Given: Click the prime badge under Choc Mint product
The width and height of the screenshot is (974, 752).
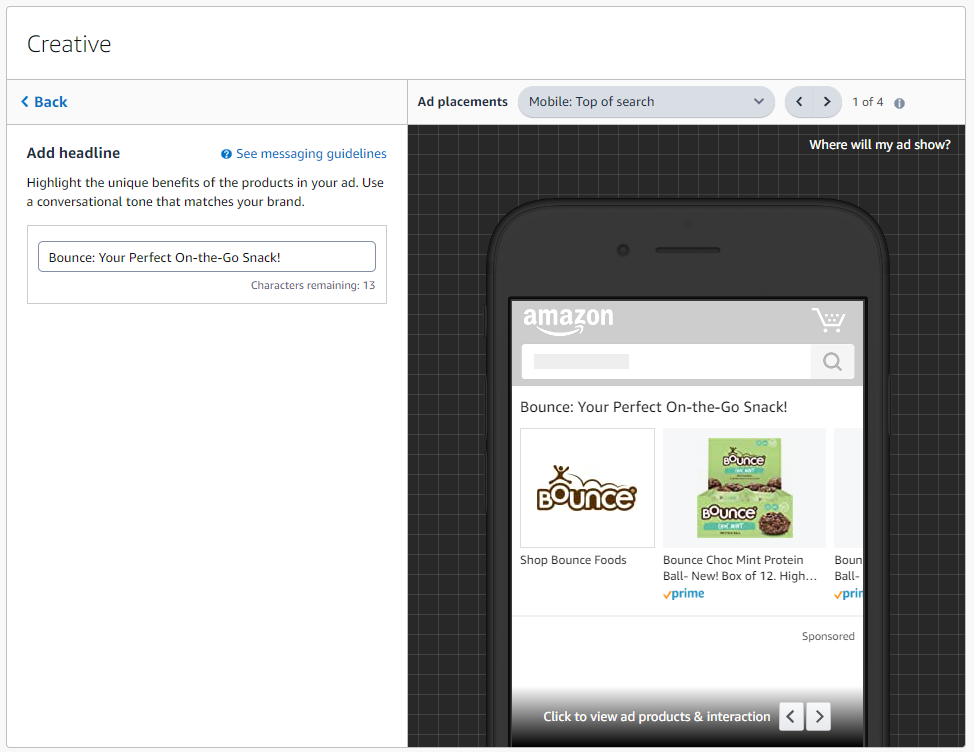Looking at the screenshot, I should click(683, 594).
